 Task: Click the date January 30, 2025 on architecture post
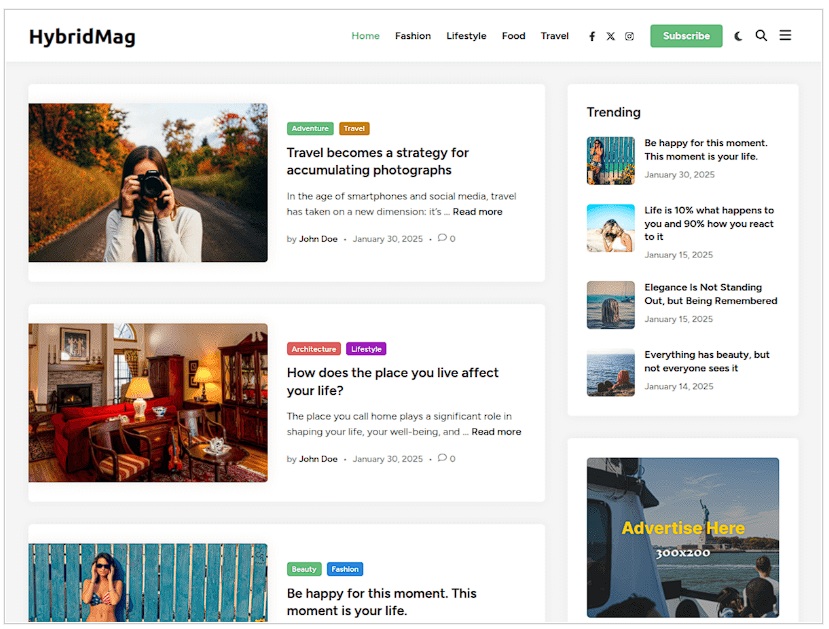(x=388, y=459)
